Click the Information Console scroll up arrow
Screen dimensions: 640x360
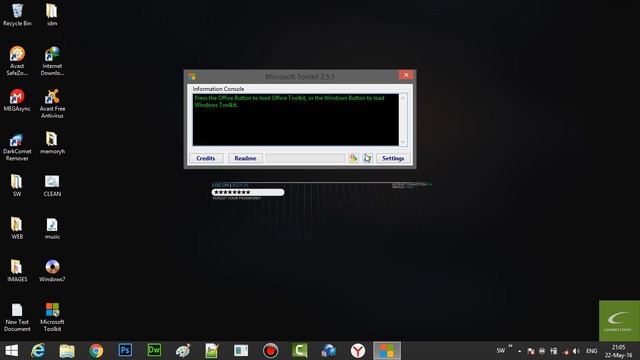403,98
